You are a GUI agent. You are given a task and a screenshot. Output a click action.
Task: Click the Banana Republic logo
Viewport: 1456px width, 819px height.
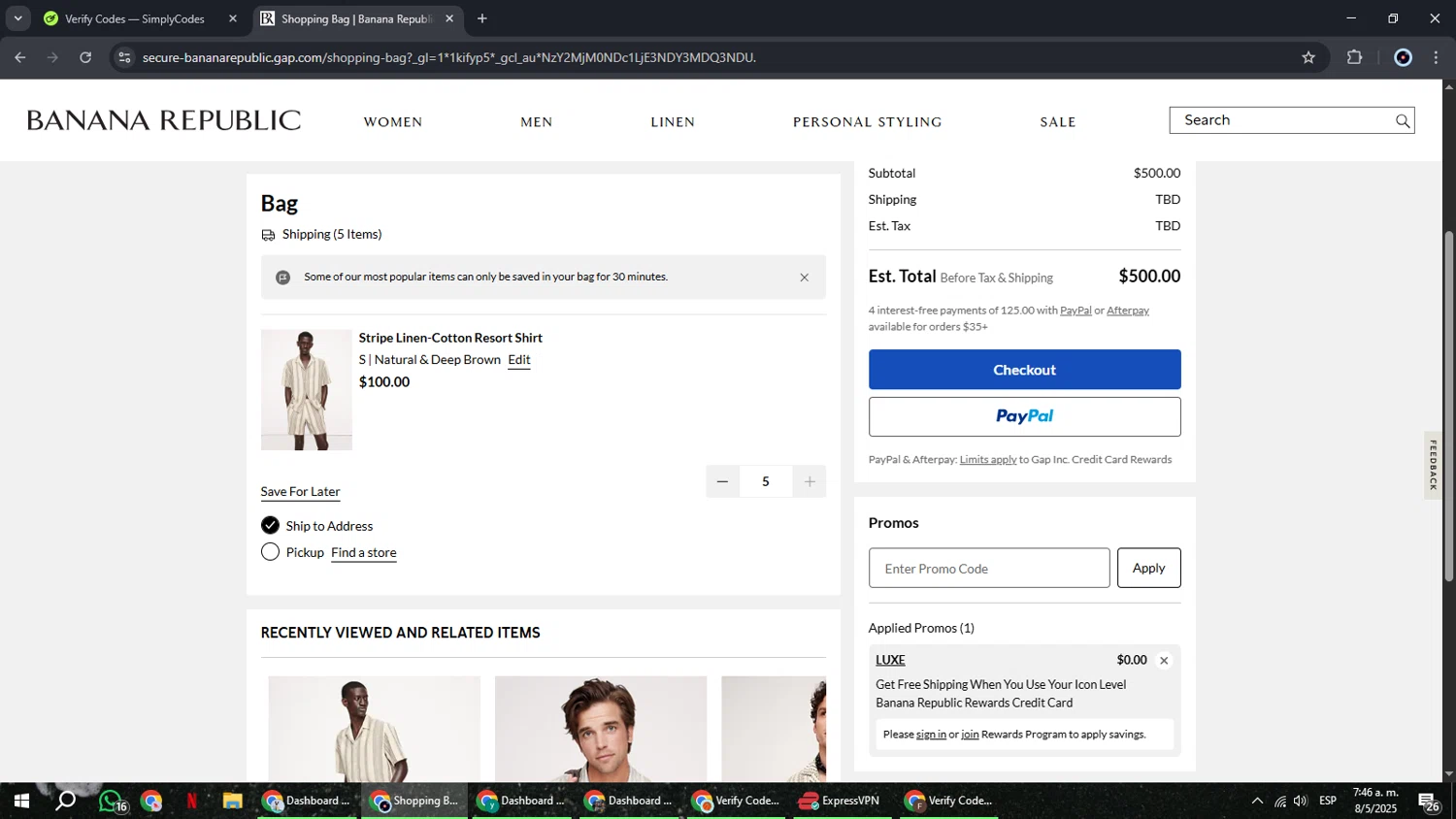(x=164, y=120)
